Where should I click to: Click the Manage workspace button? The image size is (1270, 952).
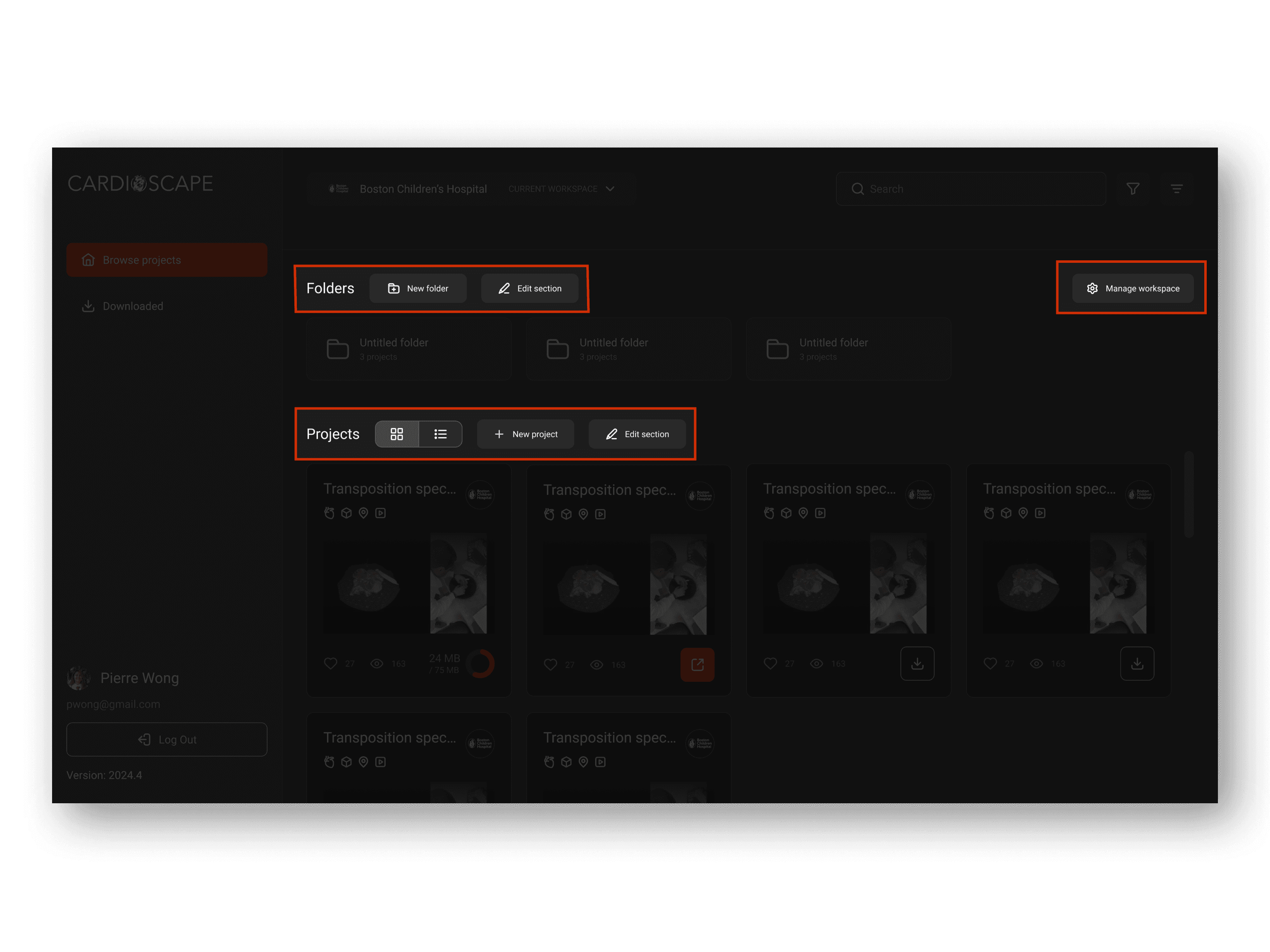[1132, 288]
